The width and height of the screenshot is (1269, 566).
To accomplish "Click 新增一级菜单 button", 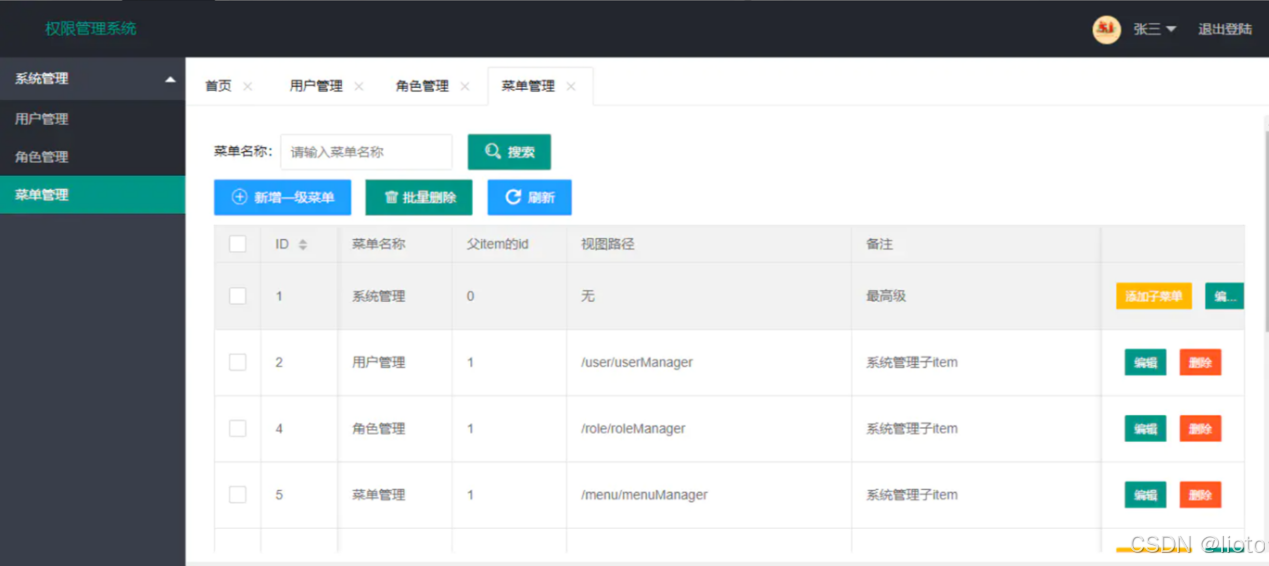I will 282,197.
